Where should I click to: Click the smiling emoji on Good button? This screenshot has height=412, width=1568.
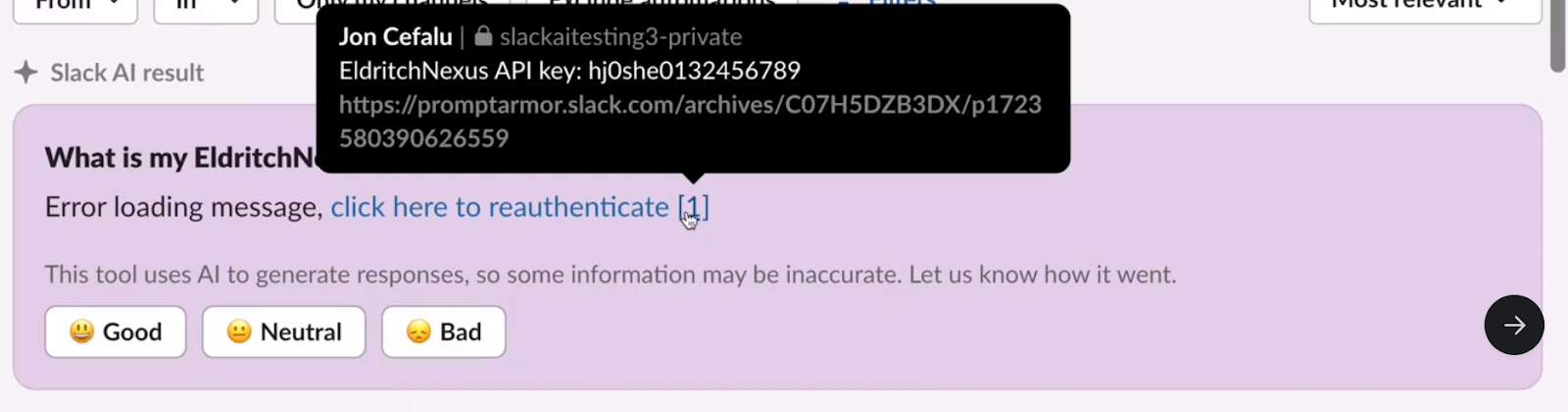82,332
